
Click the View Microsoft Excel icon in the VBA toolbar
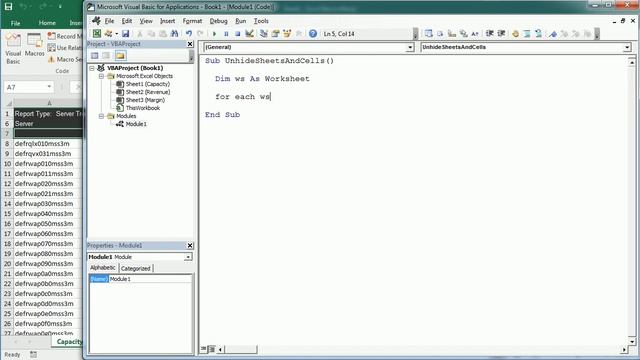pos(97,34)
